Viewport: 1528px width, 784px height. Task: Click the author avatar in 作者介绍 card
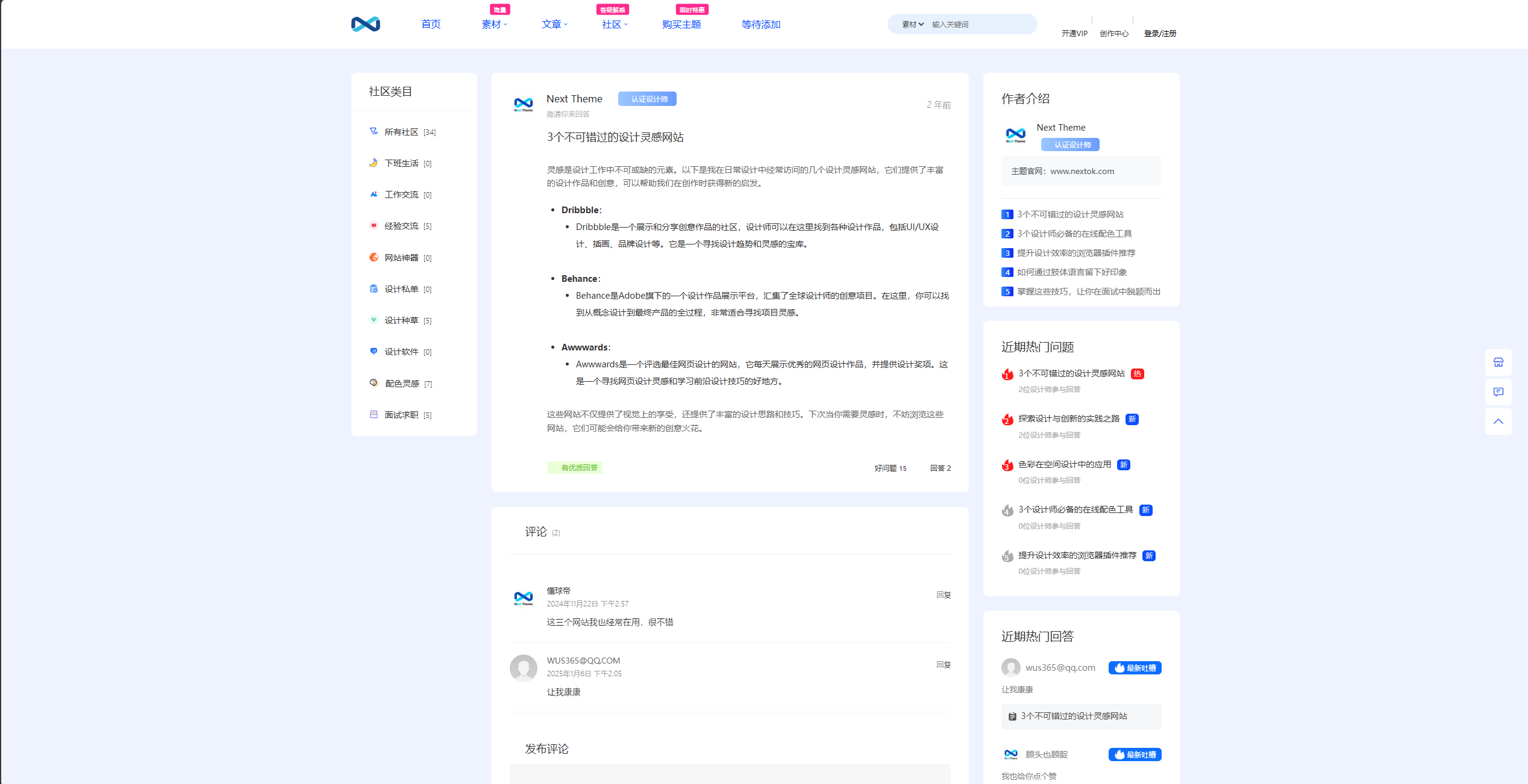click(1016, 135)
